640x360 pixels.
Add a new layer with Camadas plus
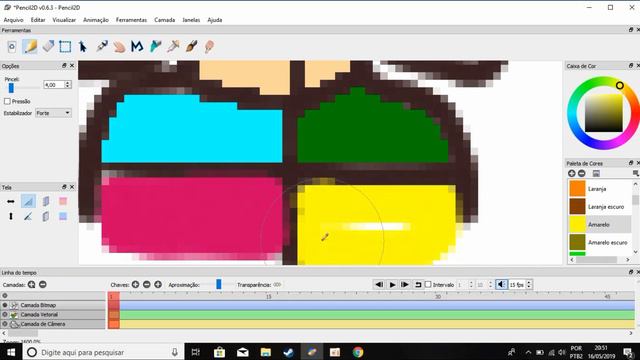coord(31,284)
